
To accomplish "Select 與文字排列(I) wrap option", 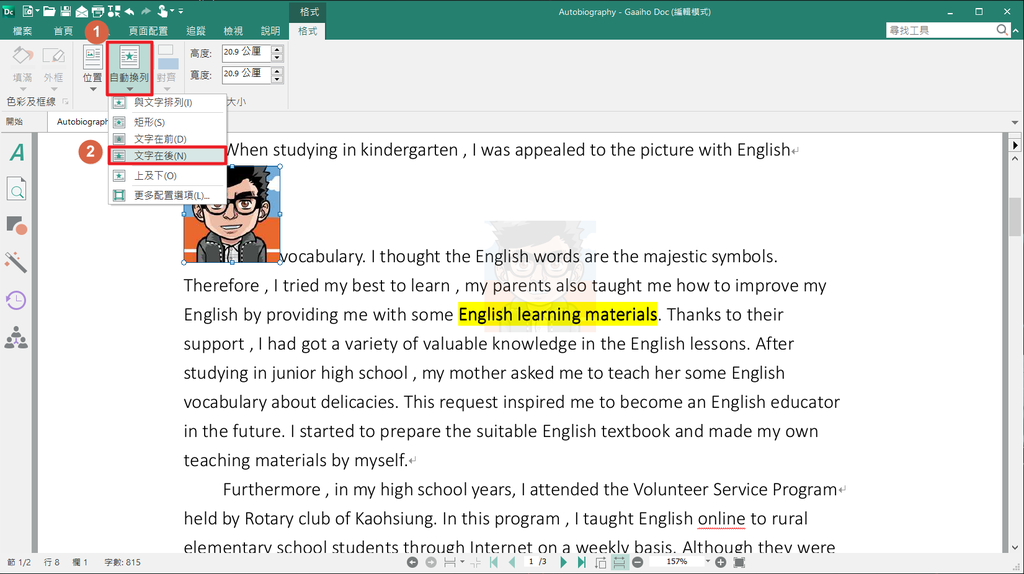I will tap(167, 103).
